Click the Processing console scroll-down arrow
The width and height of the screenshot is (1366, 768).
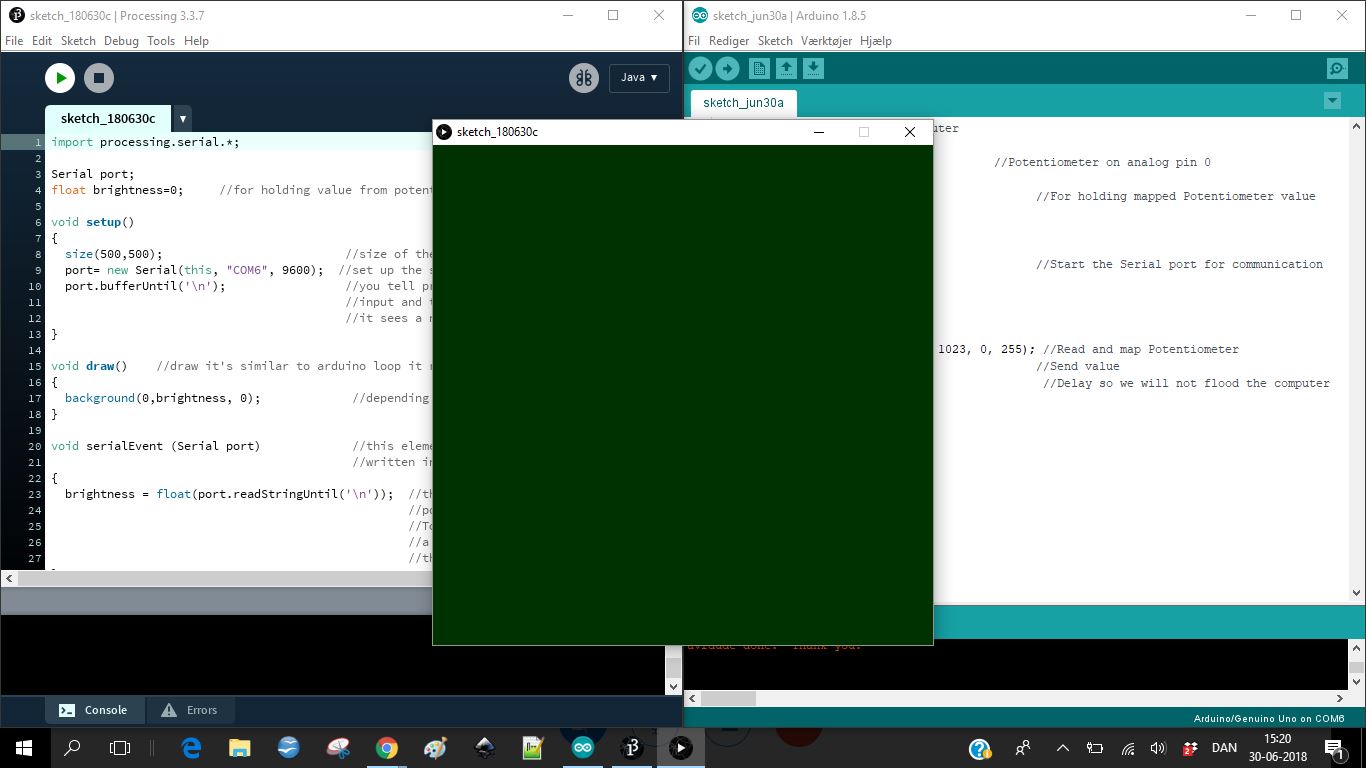click(x=673, y=687)
